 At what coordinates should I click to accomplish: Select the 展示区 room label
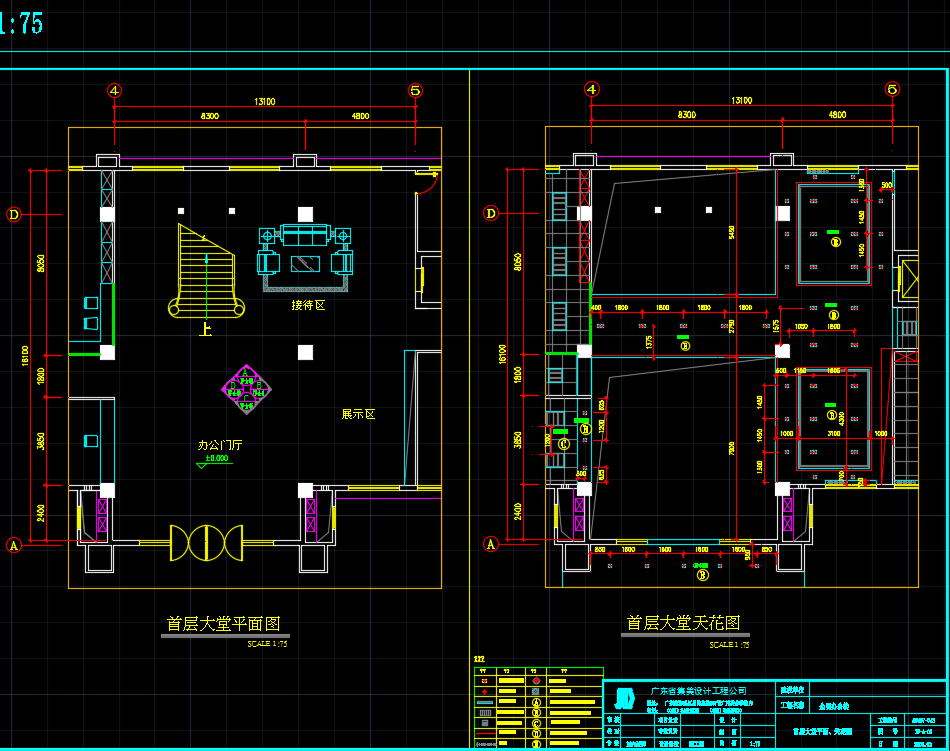point(357,414)
